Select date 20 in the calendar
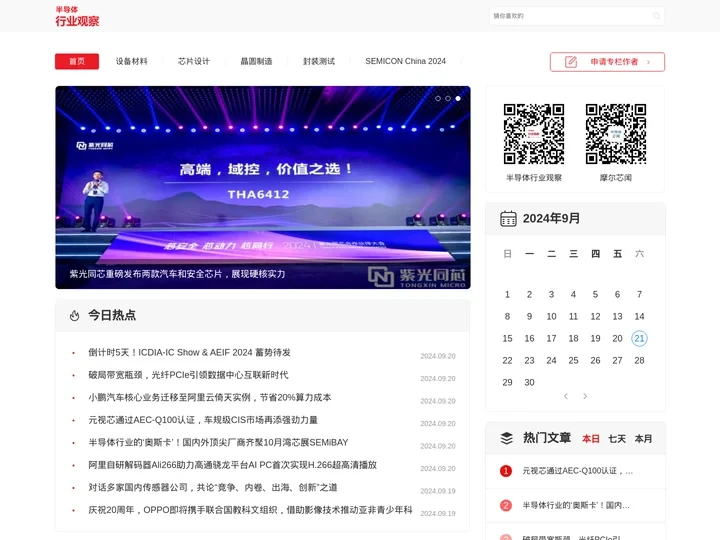Screen dimensions: 720x540 pos(617,338)
